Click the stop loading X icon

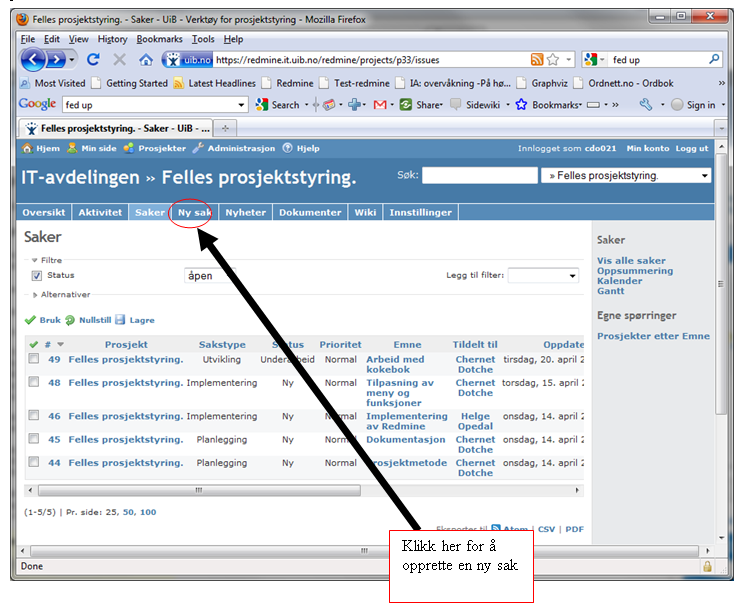coord(120,60)
